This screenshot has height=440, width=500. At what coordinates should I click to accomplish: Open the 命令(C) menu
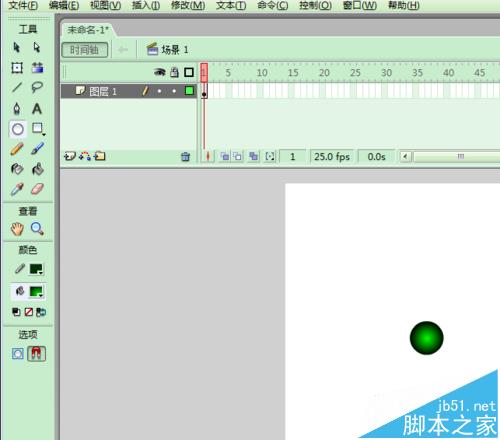pos(273,5)
